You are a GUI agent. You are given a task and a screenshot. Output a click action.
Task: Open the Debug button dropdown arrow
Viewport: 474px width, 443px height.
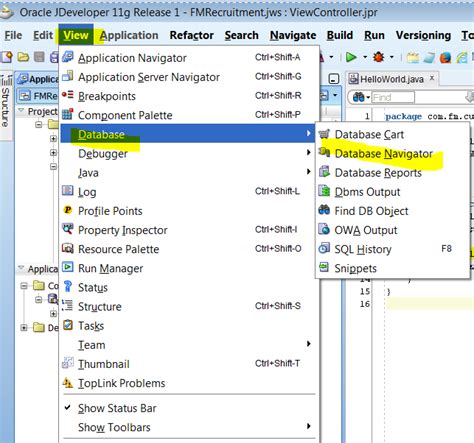(x=392, y=57)
